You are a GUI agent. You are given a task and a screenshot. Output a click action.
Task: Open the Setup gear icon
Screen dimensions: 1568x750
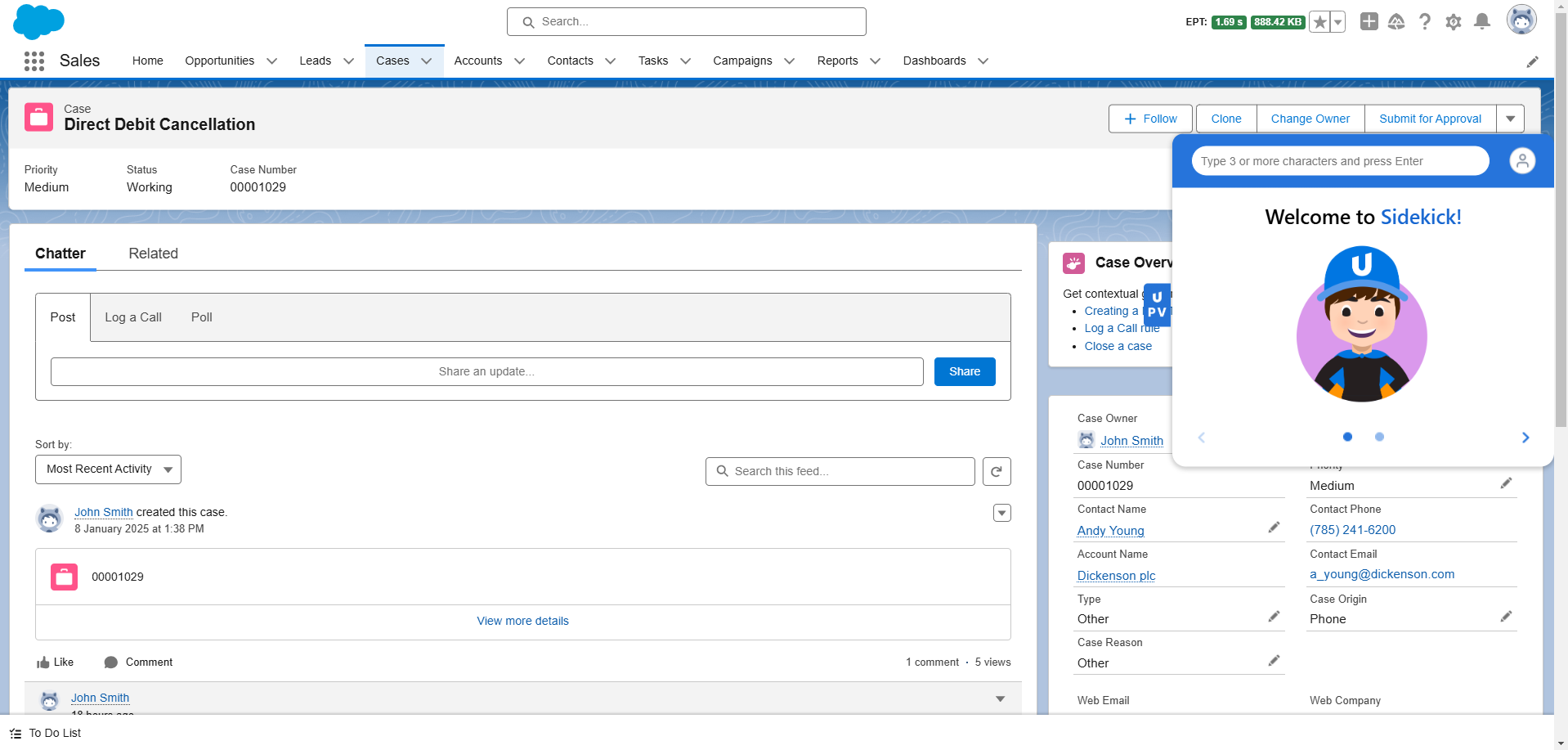point(1453,22)
